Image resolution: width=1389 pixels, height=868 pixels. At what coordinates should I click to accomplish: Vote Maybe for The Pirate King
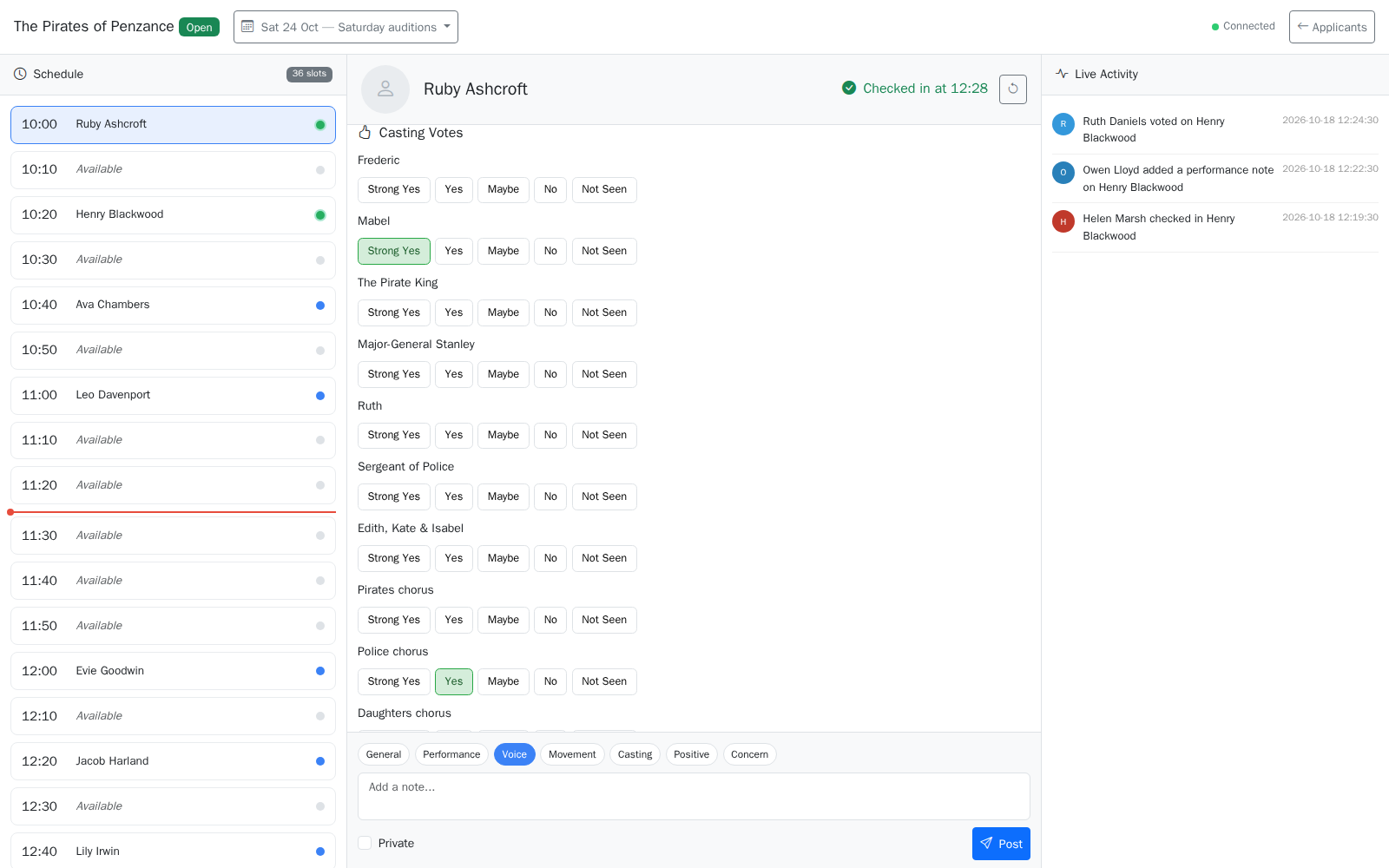(x=504, y=312)
